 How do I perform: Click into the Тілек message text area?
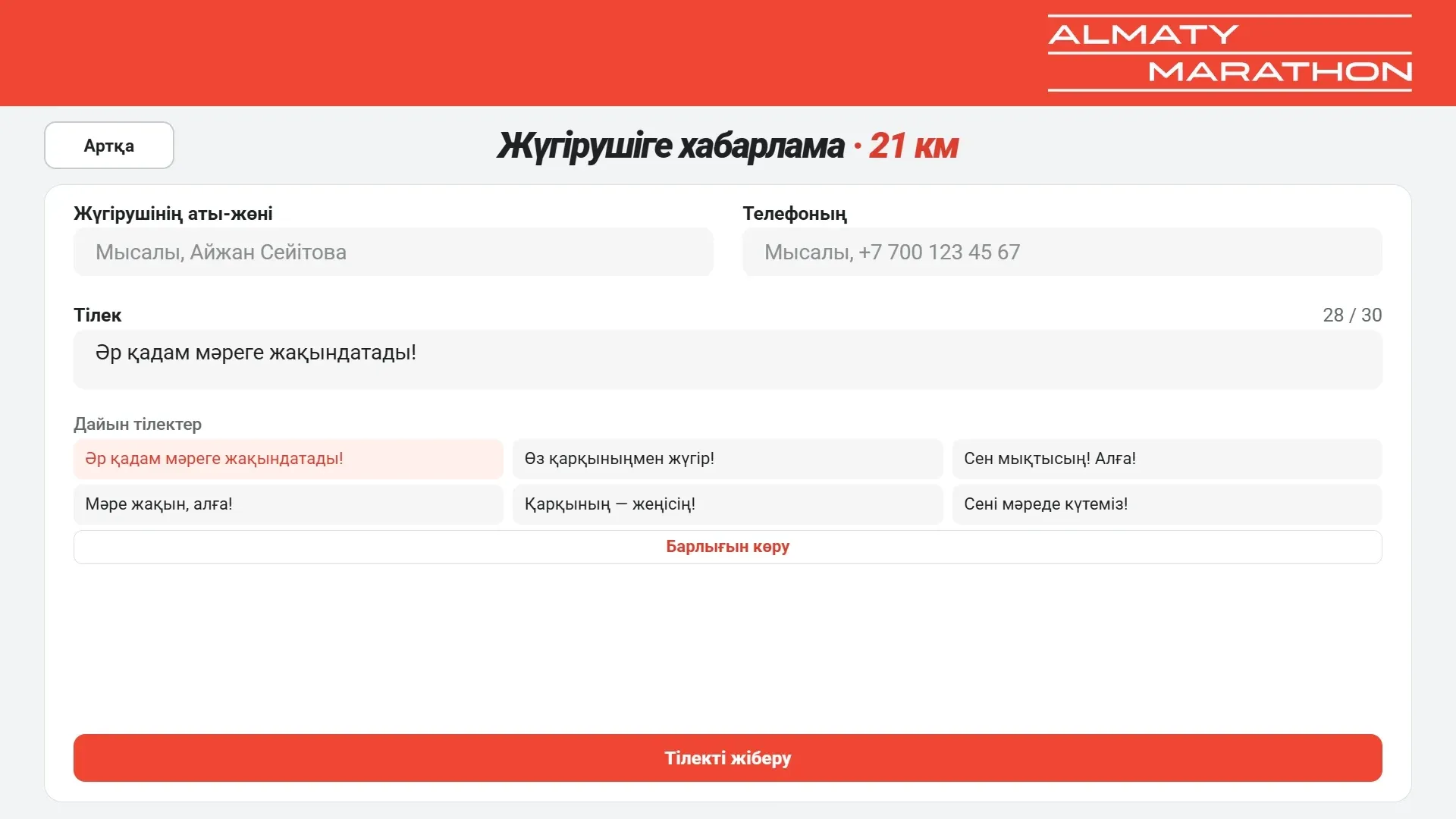click(727, 359)
